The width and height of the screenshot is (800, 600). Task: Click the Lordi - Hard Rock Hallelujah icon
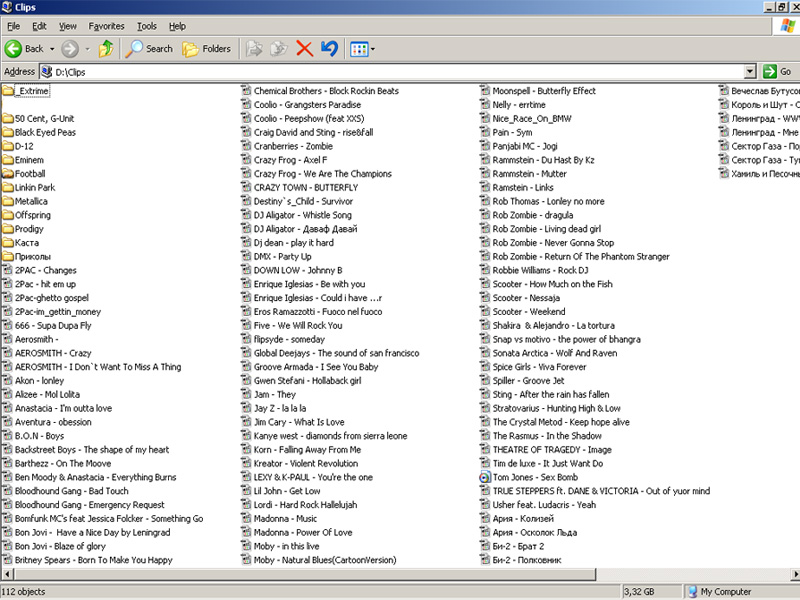(246, 505)
